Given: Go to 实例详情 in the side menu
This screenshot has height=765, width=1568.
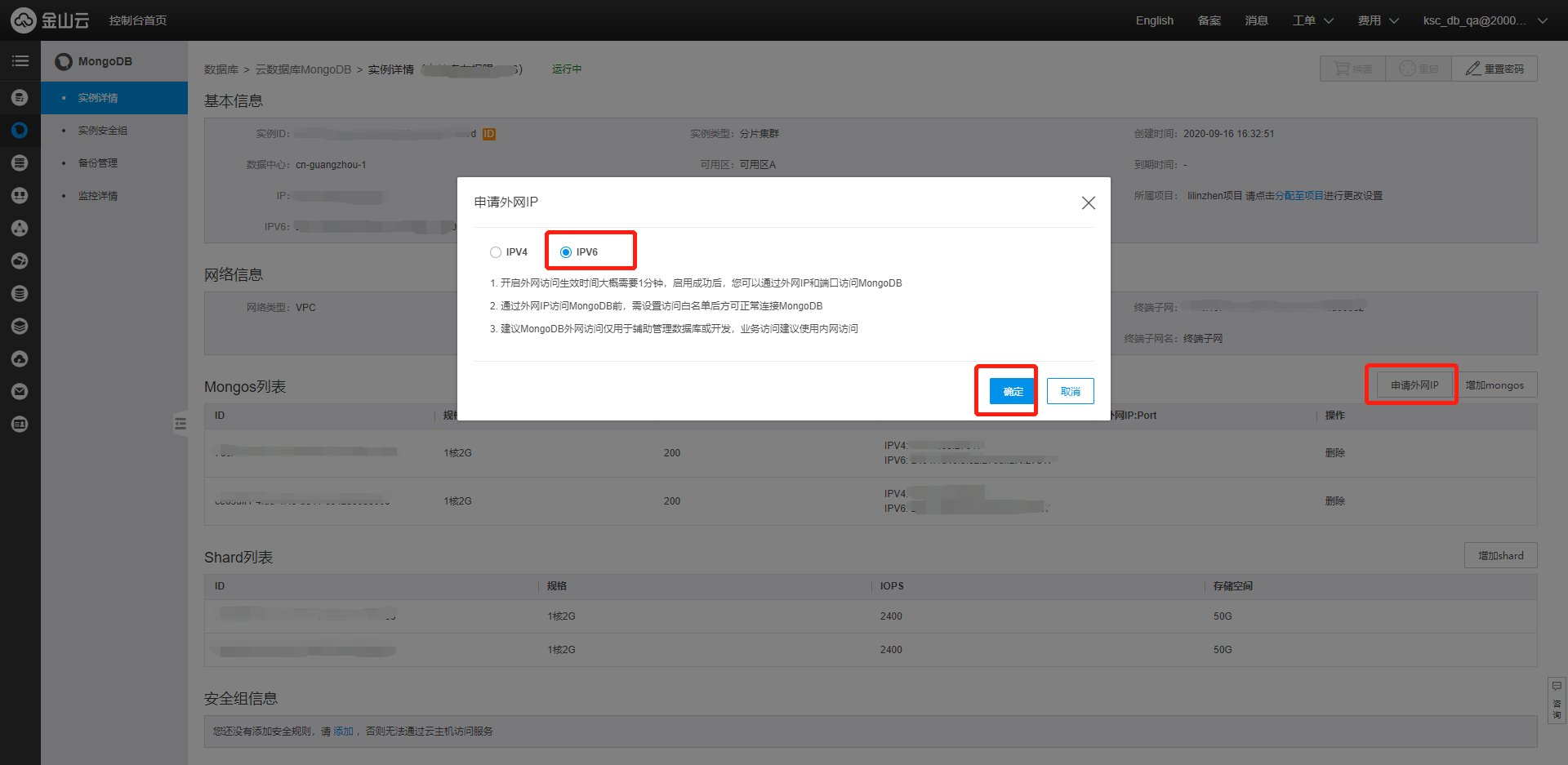Looking at the screenshot, I should (114, 98).
